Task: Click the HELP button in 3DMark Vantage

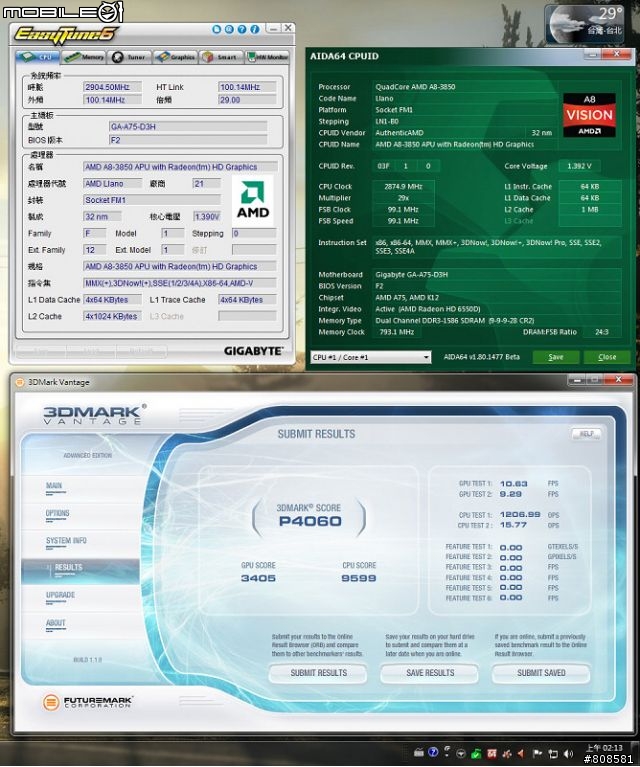Action: click(x=586, y=434)
